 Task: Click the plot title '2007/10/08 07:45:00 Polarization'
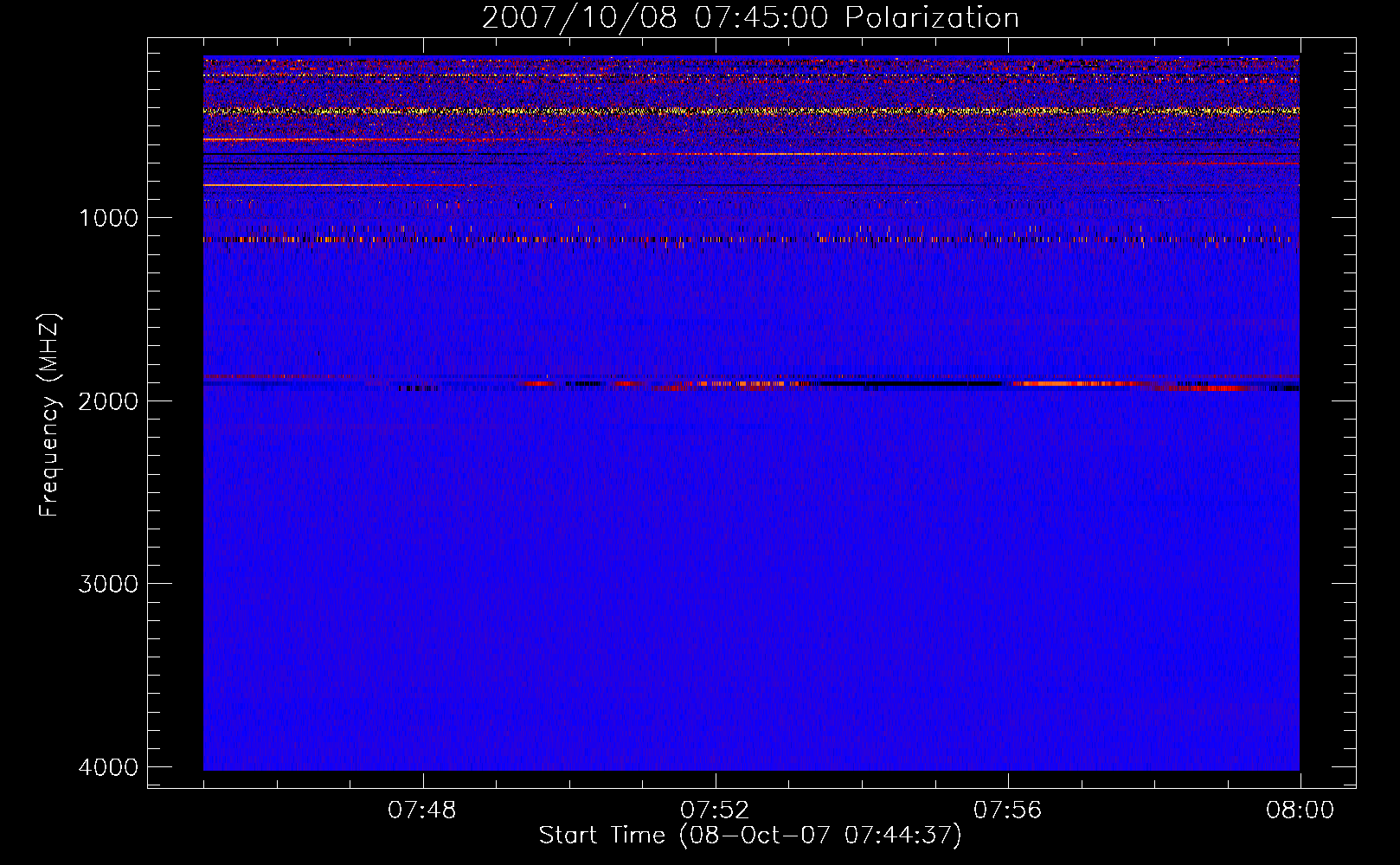pyautogui.click(x=750, y=17)
